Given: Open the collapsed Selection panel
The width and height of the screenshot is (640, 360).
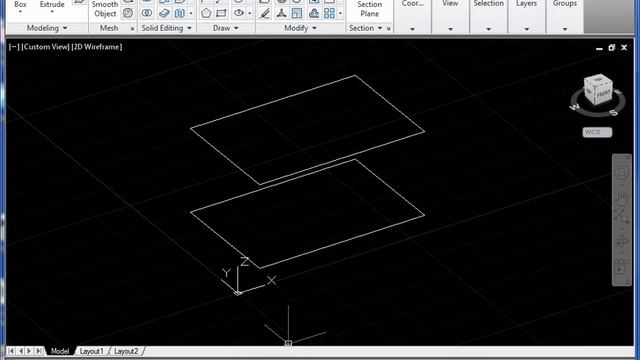Looking at the screenshot, I should pos(488,16).
